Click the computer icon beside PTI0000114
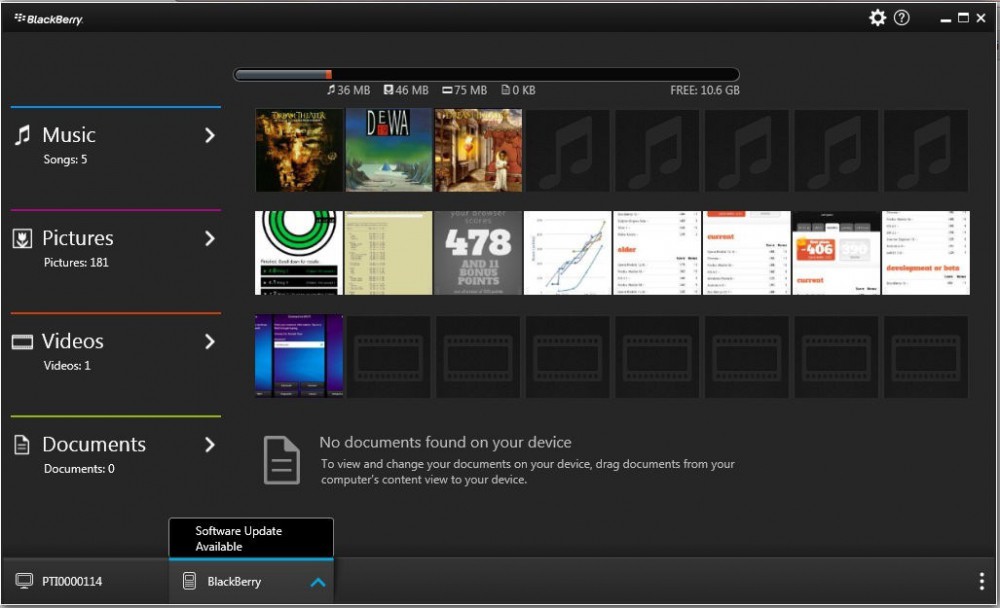Viewport: 1000px width, 608px height. coord(23,581)
